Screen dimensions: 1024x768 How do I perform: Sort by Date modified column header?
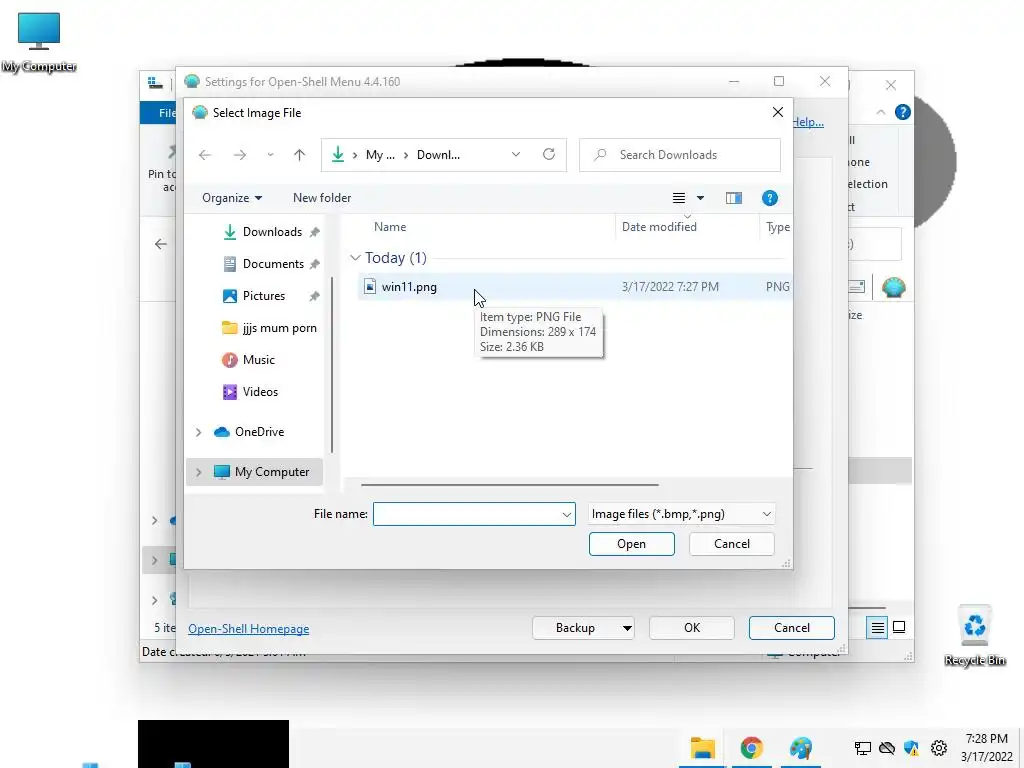pyautogui.click(x=659, y=227)
